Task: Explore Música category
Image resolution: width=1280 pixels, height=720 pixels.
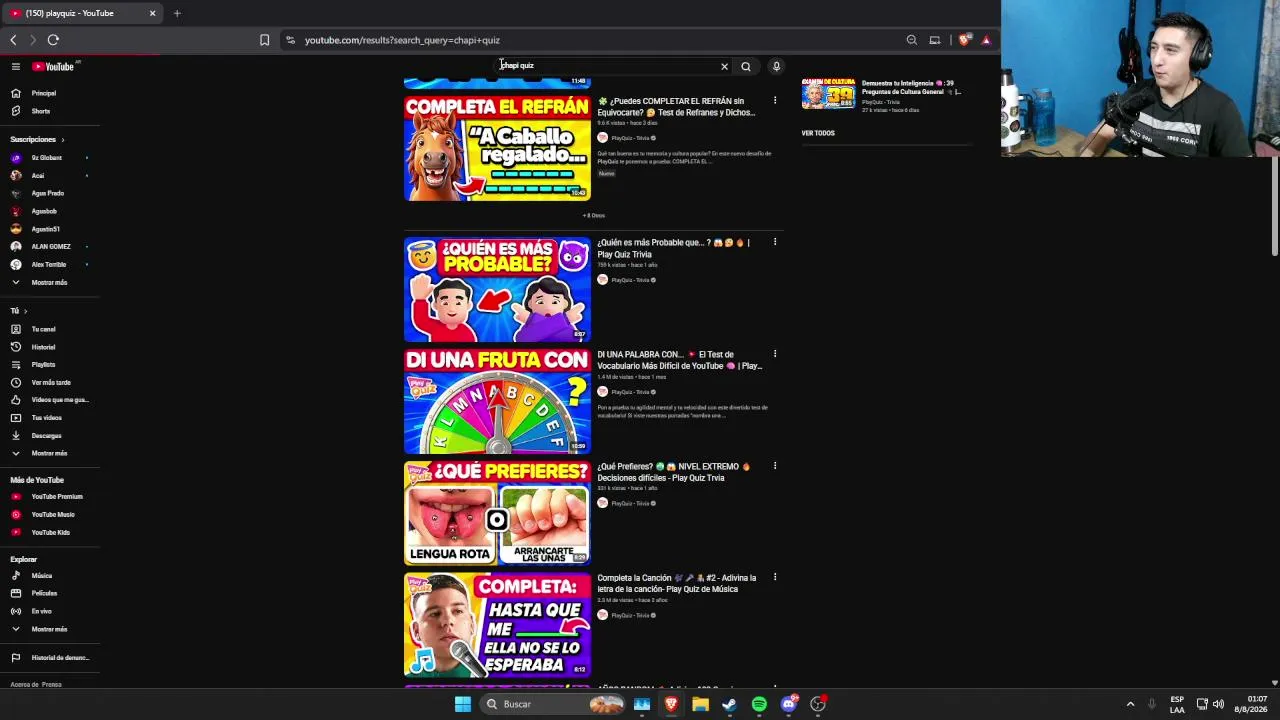Action: pos(41,576)
